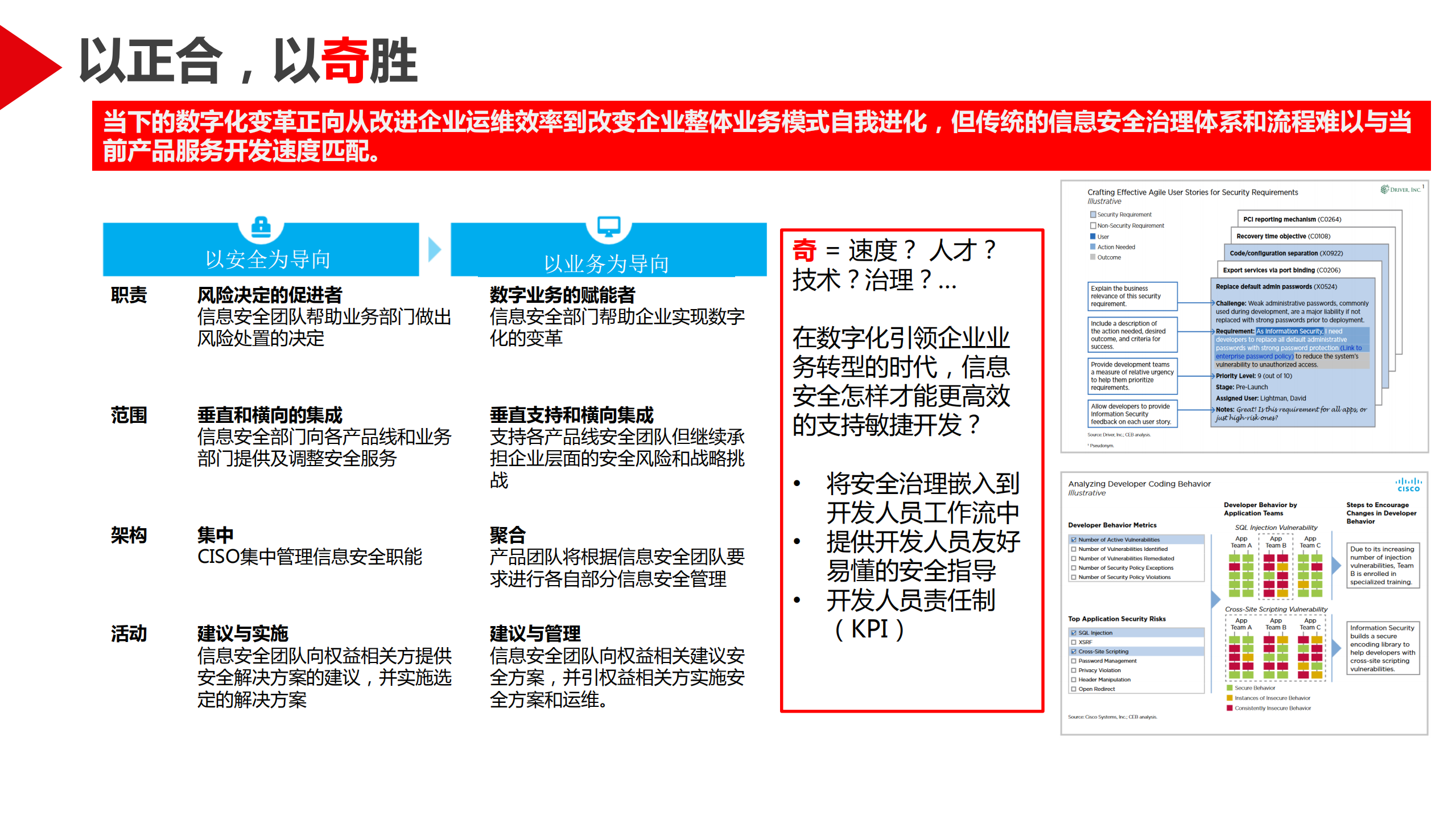Click the blue User legend square in the user-story diagram

click(x=1092, y=237)
